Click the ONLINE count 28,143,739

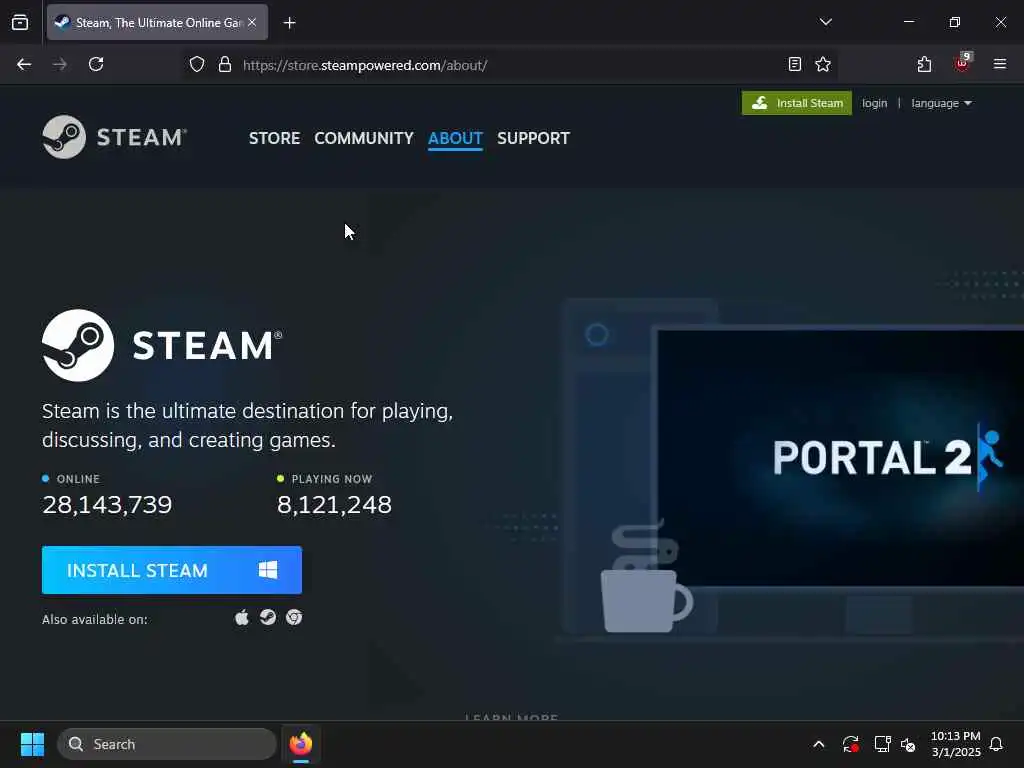107,504
